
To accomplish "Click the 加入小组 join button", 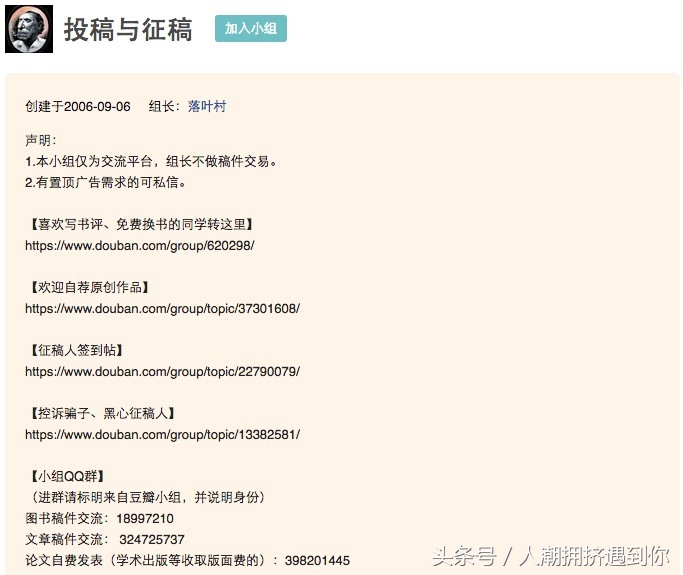I will coord(250,28).
